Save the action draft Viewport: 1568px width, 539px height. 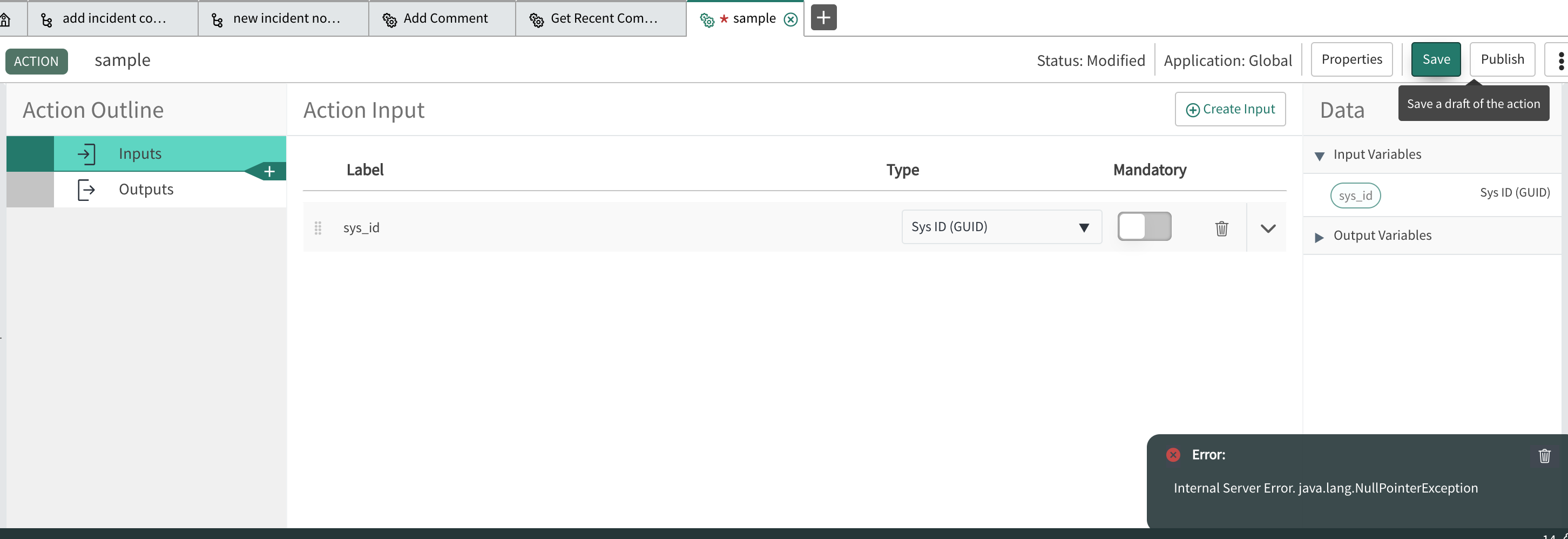(x=1436, y=60)
